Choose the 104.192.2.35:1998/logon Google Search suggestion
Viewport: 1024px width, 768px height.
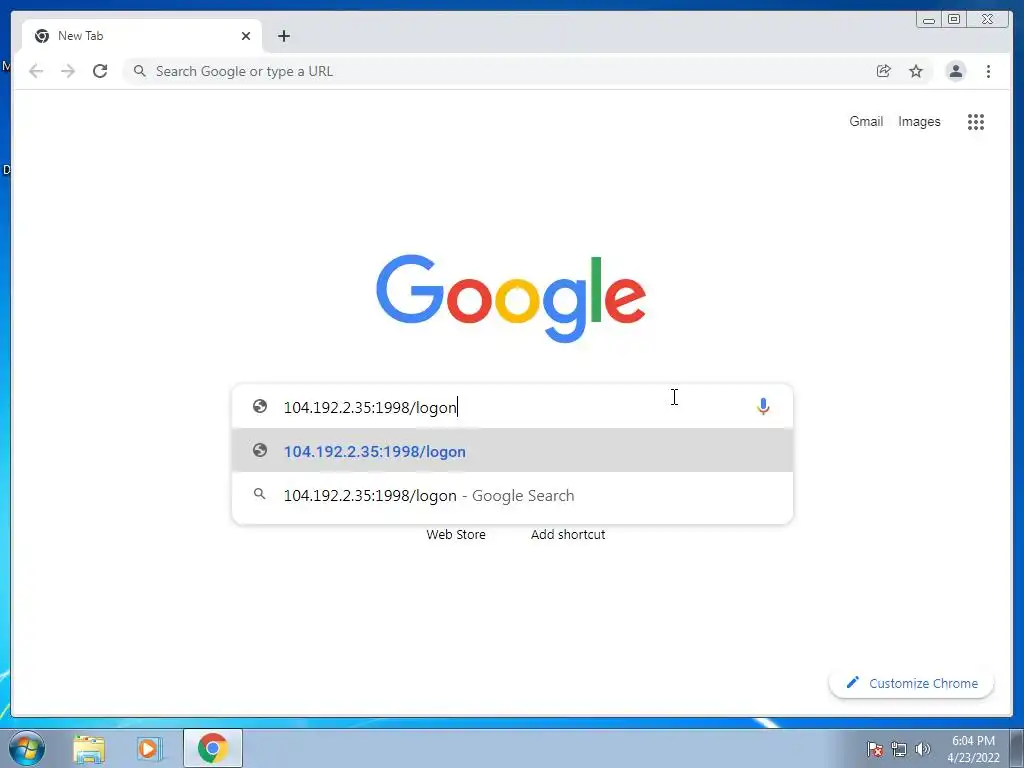[512, 495]
